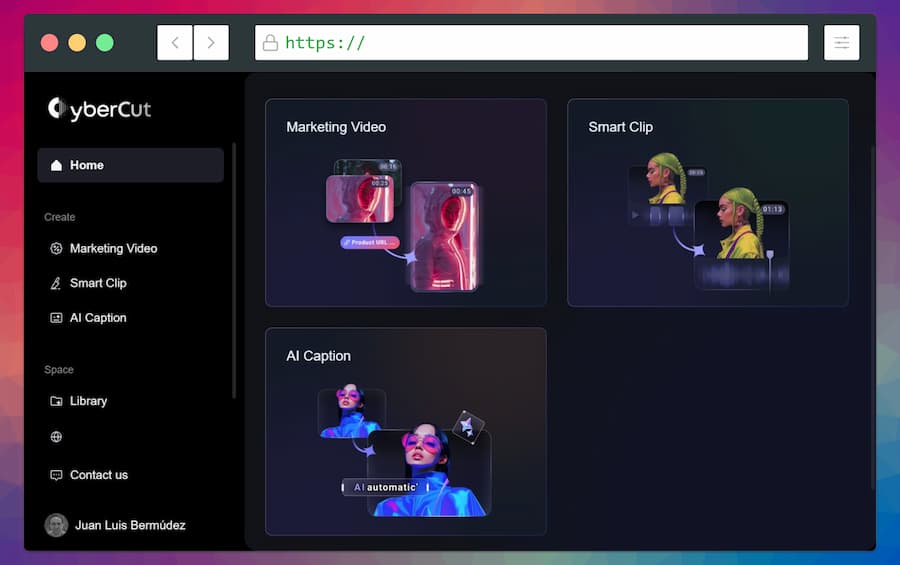This screenshot has height=565, width=900.
Task: Click the Smart Clip pen icon
Action: pos(56,283)
